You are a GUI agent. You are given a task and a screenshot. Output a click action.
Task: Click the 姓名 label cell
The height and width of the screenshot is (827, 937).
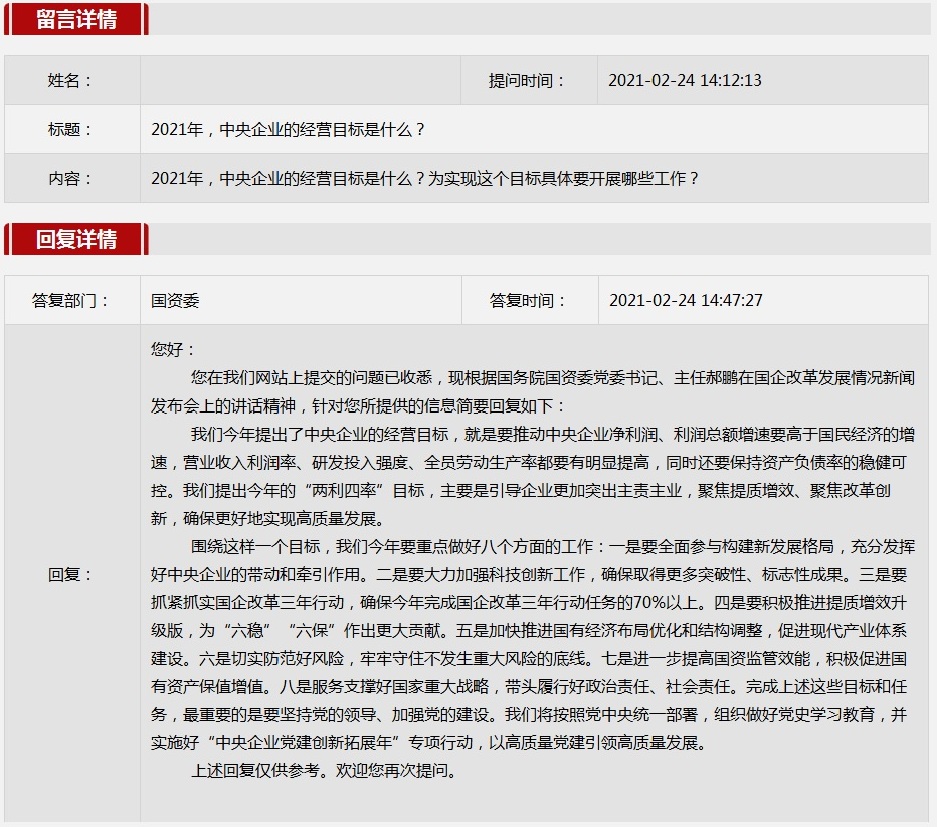[x=71, y=81]
